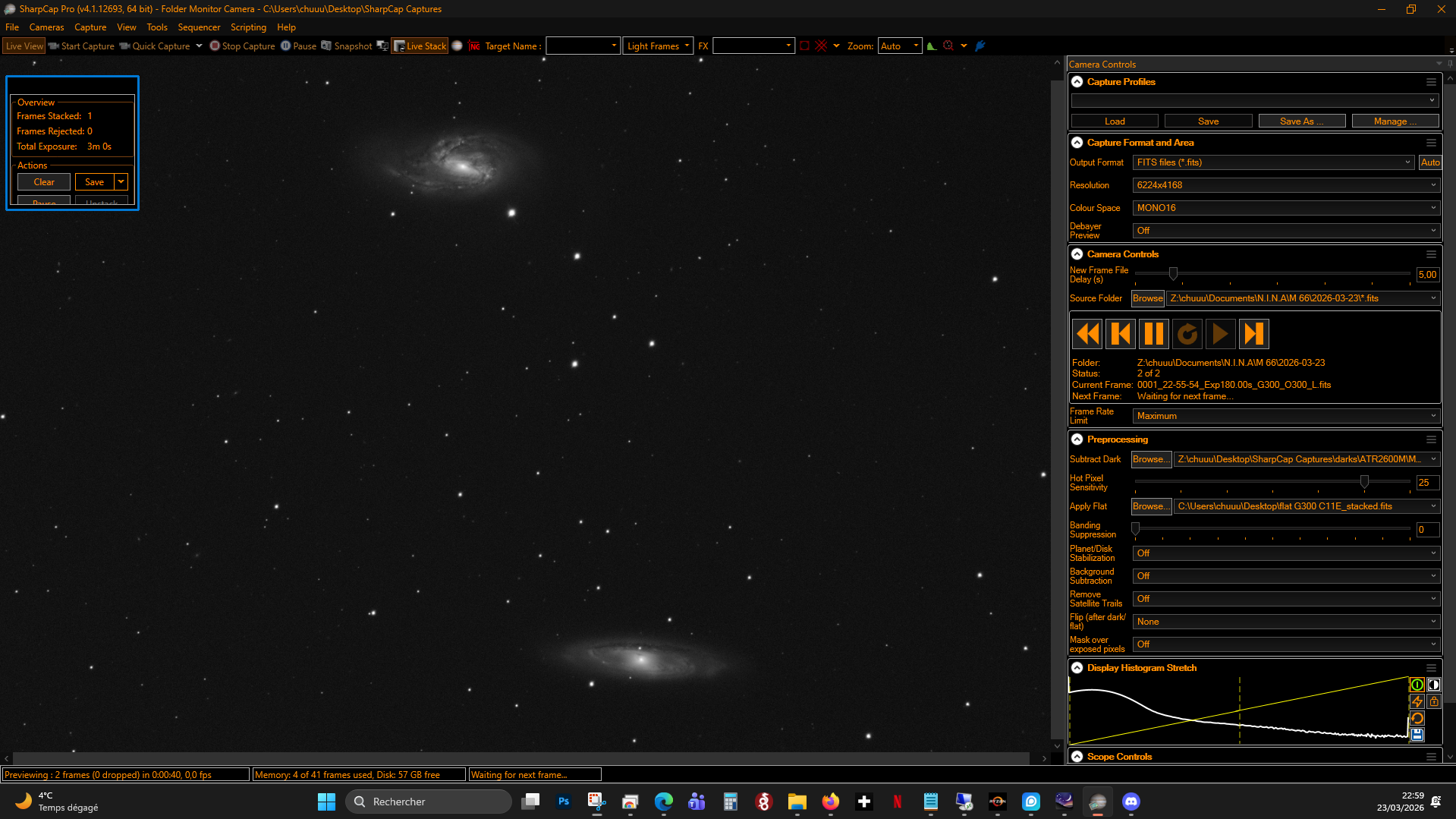Viewport: 1456px width, 819px height.
Task: Open the Colour Space MONO16 dropdown
Action: click(x=1286, y=208)
